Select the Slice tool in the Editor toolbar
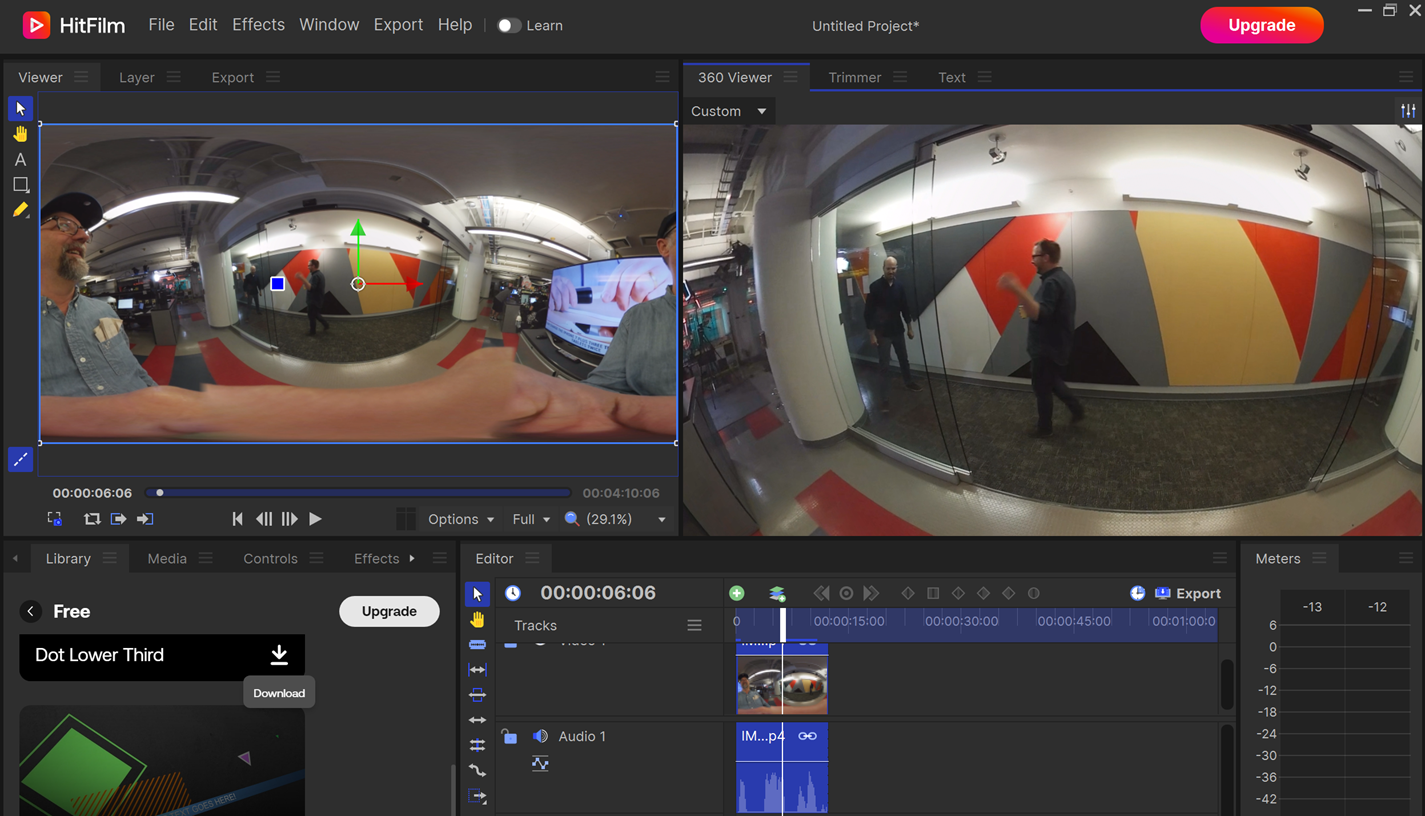Screen dimensions: 1425x816 coord(477,644)
